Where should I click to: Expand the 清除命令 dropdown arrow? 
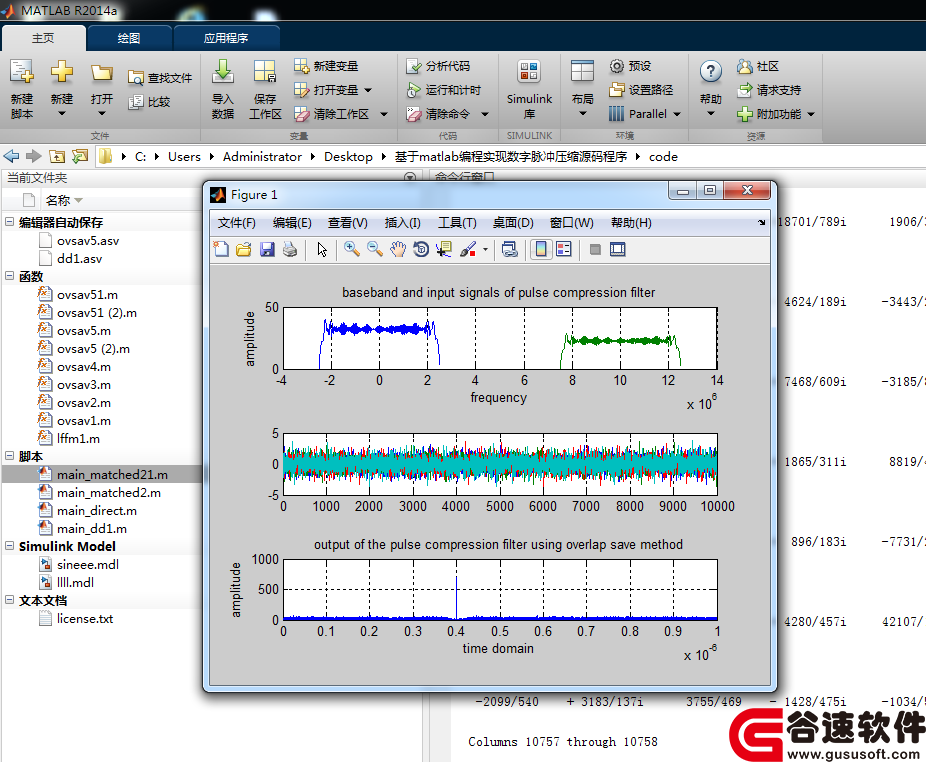[485, 114]
